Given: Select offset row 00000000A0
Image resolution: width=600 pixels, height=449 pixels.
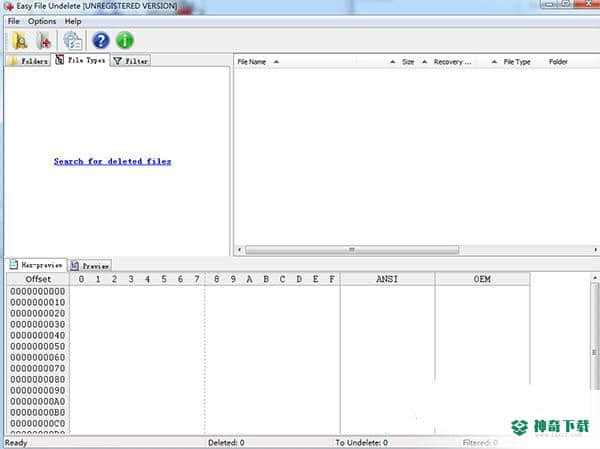Looking at the screenshot, I should [38, 402].
